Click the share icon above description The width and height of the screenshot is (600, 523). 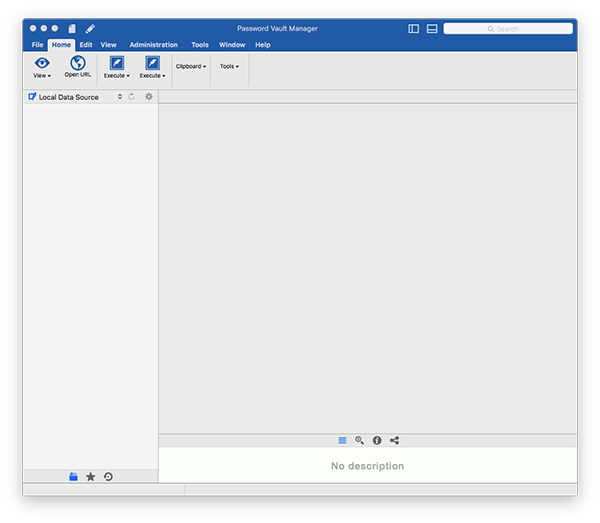coord(395,441)
